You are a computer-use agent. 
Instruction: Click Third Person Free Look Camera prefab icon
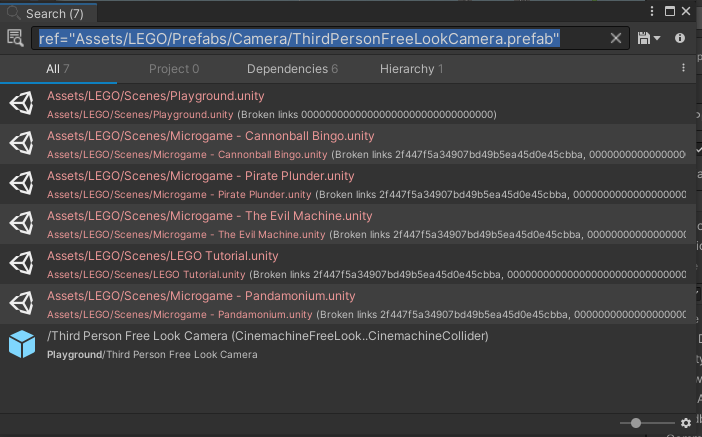22,344
